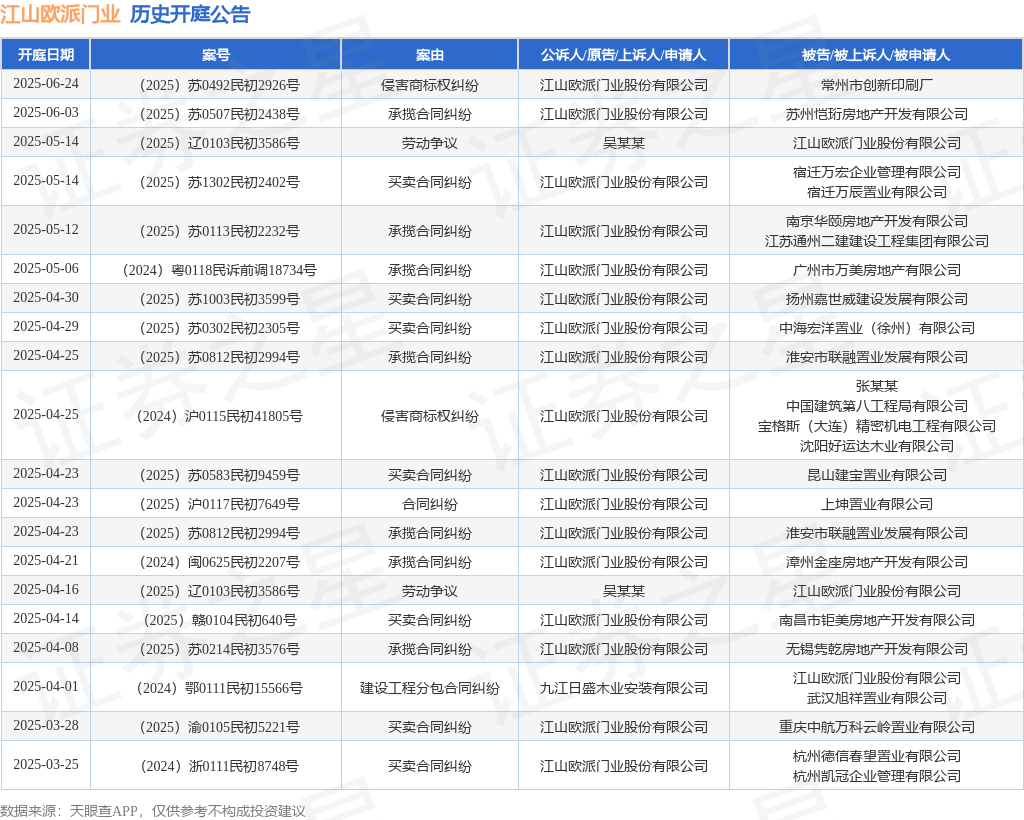
Task: Click defendant 张某某
Action: 876,386
